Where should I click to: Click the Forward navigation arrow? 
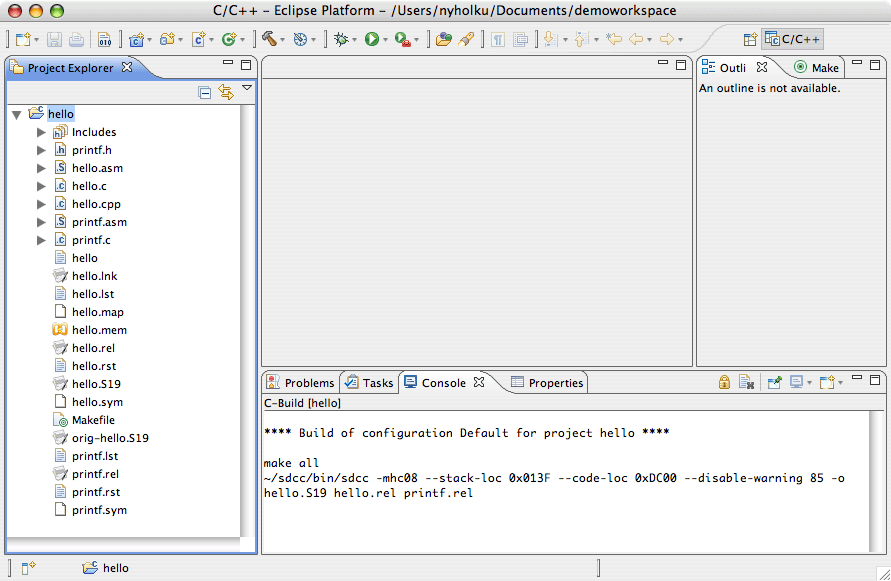click(x=667, y=39)
